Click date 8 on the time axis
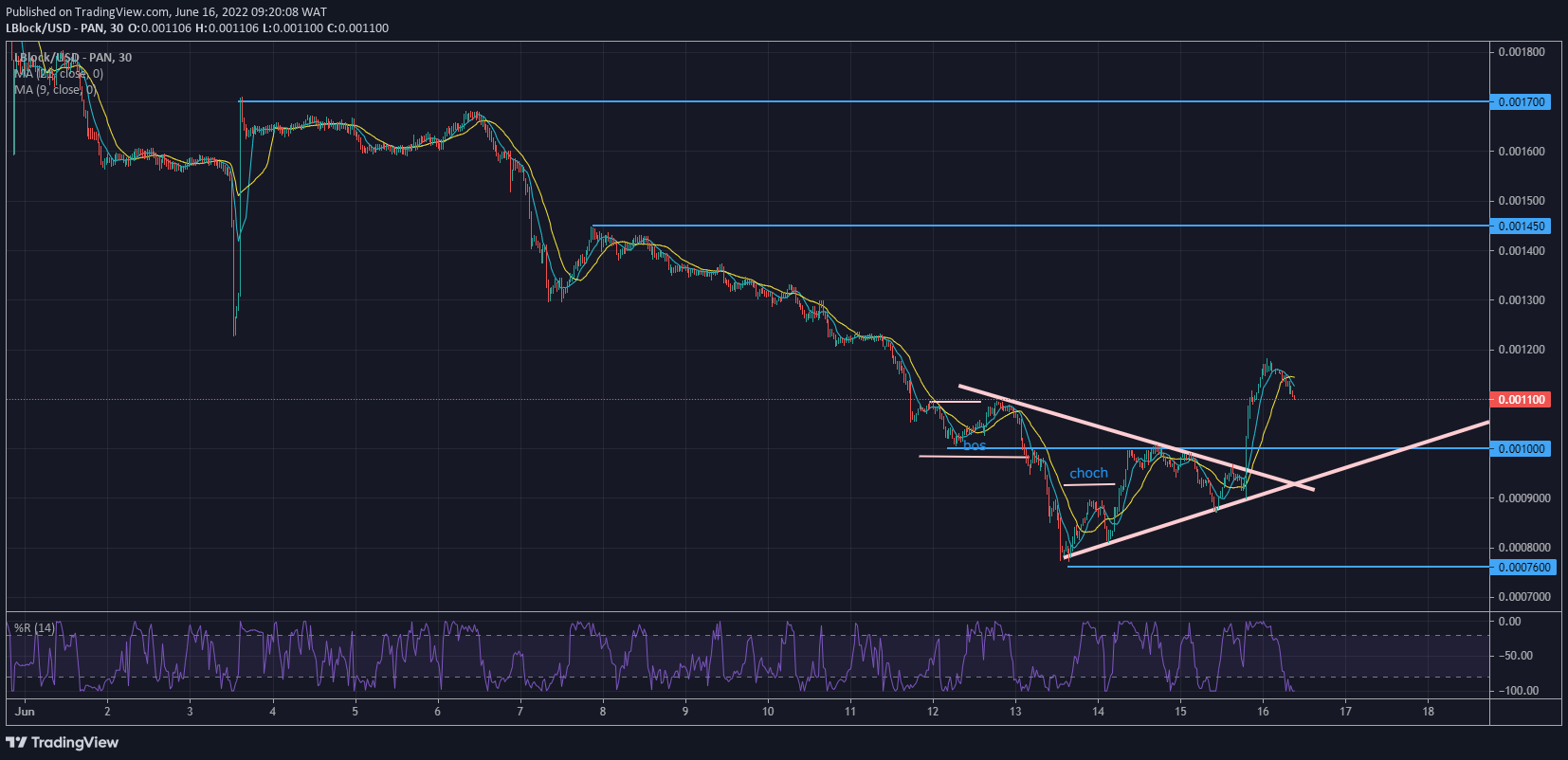Screen dimensions: 1568x760 tap(602, 712)
